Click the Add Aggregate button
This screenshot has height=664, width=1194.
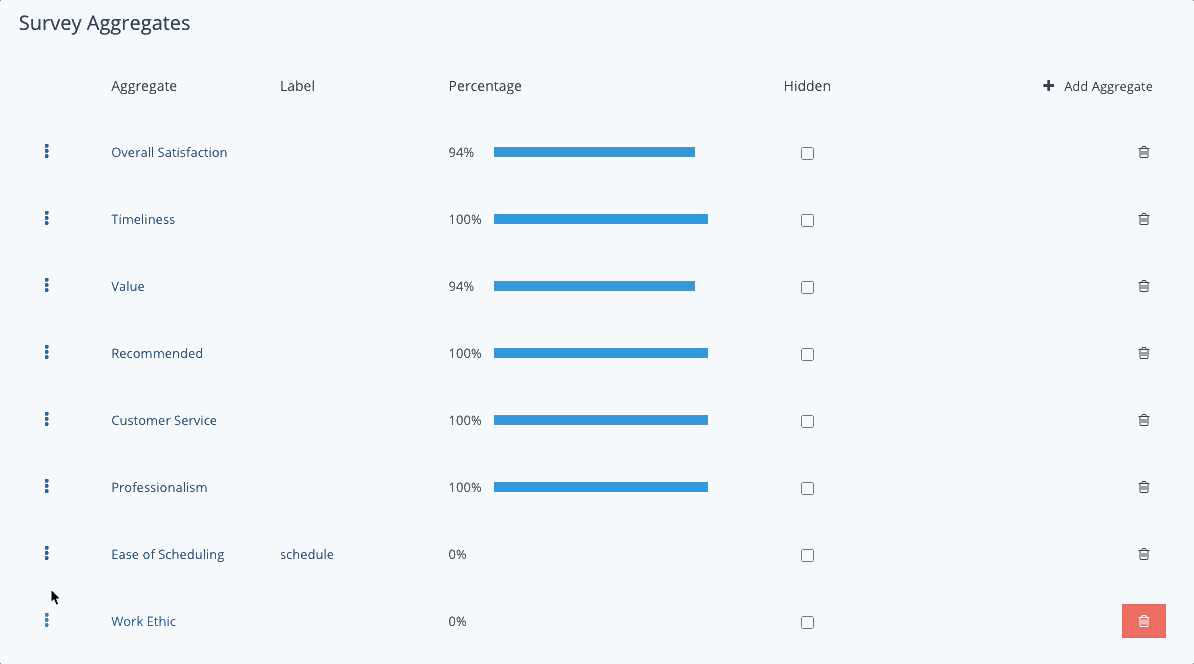coord(1098,87)
